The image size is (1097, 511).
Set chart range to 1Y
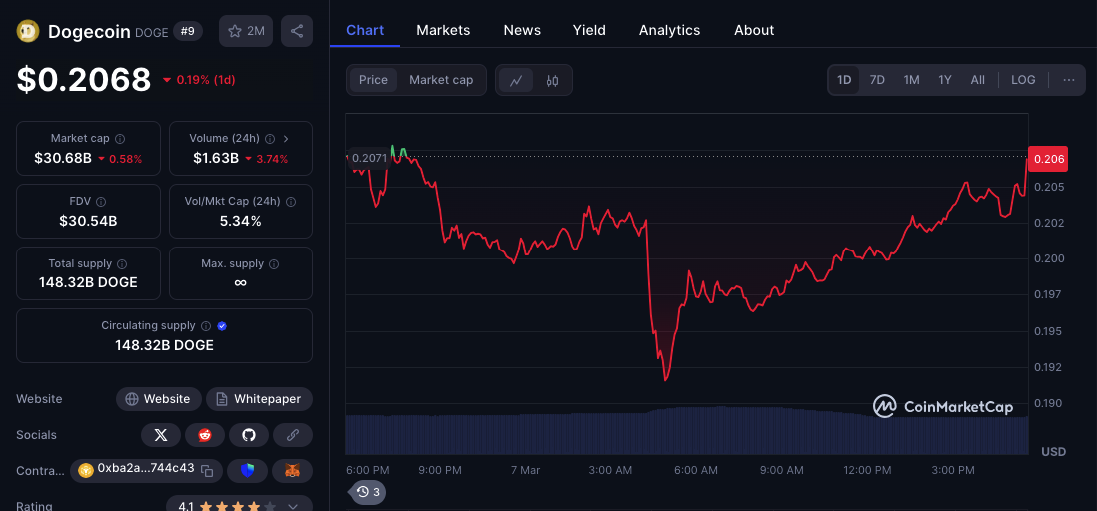(945, 80)
